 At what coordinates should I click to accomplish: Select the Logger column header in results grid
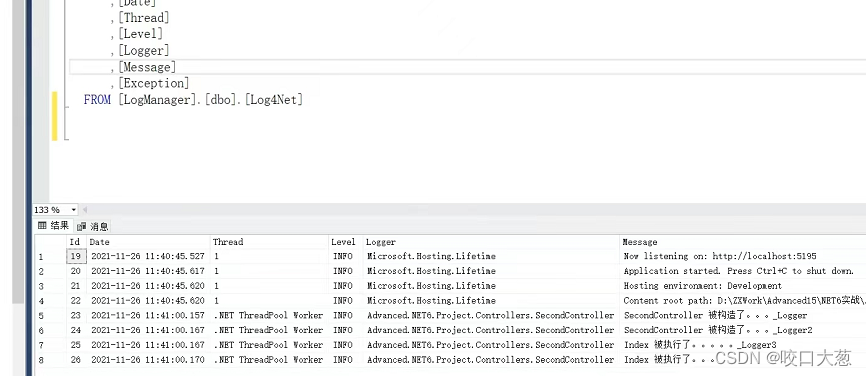pos(491,242)
